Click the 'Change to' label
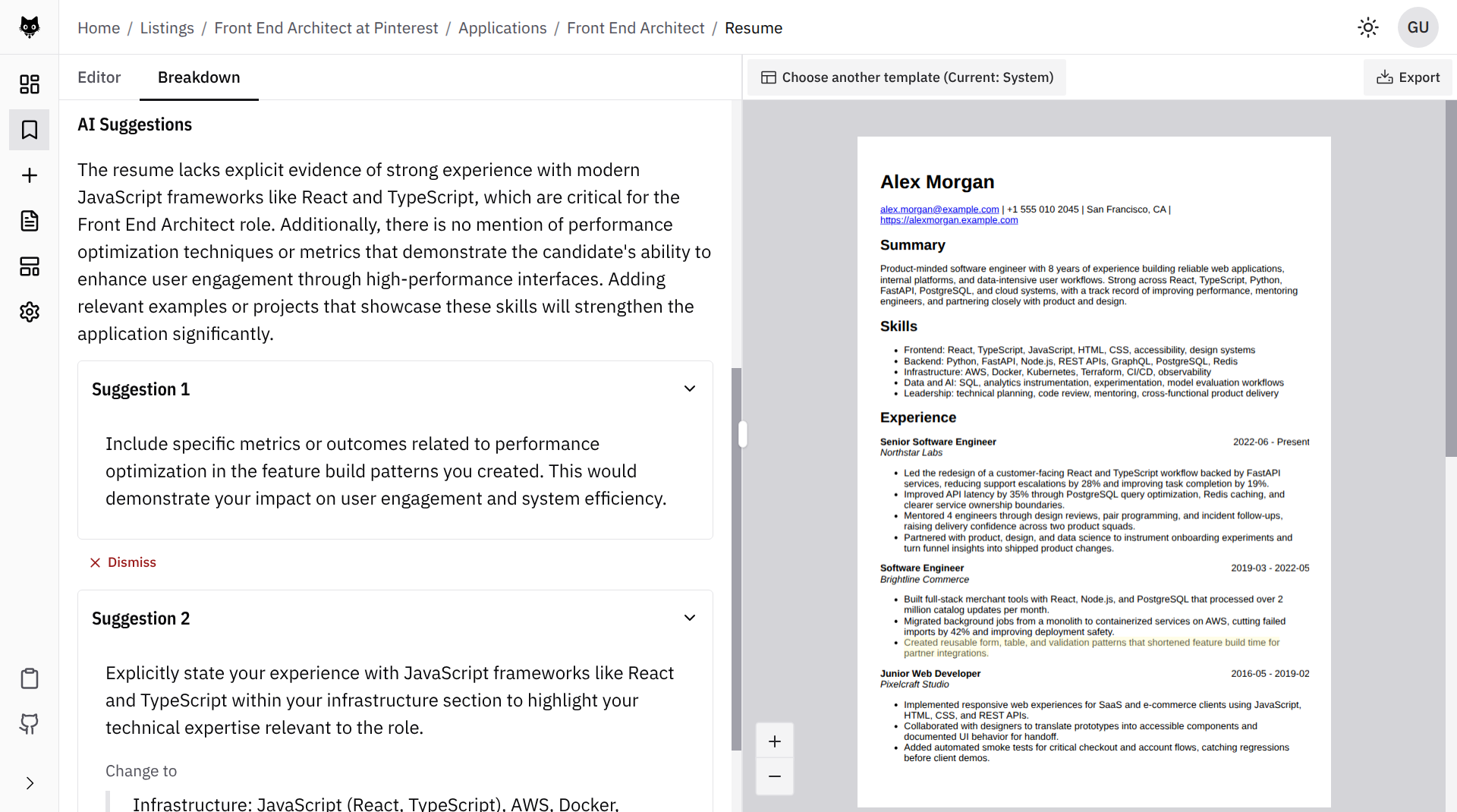 coord(141,771)
